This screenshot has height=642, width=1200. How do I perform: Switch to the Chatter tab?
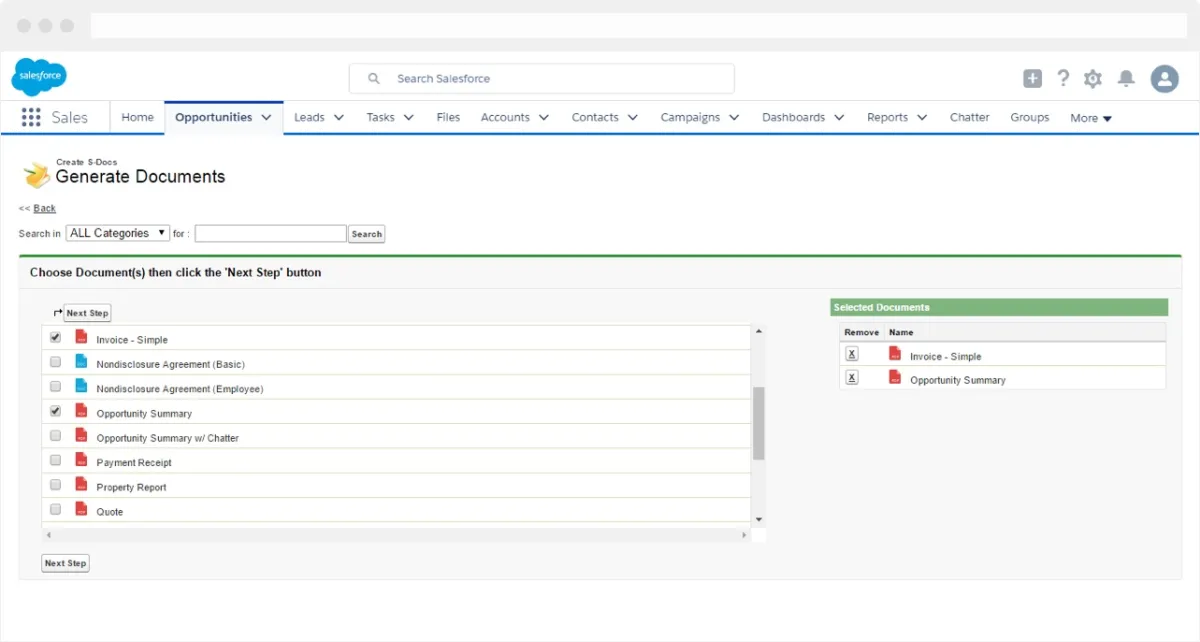coord(969,117)
